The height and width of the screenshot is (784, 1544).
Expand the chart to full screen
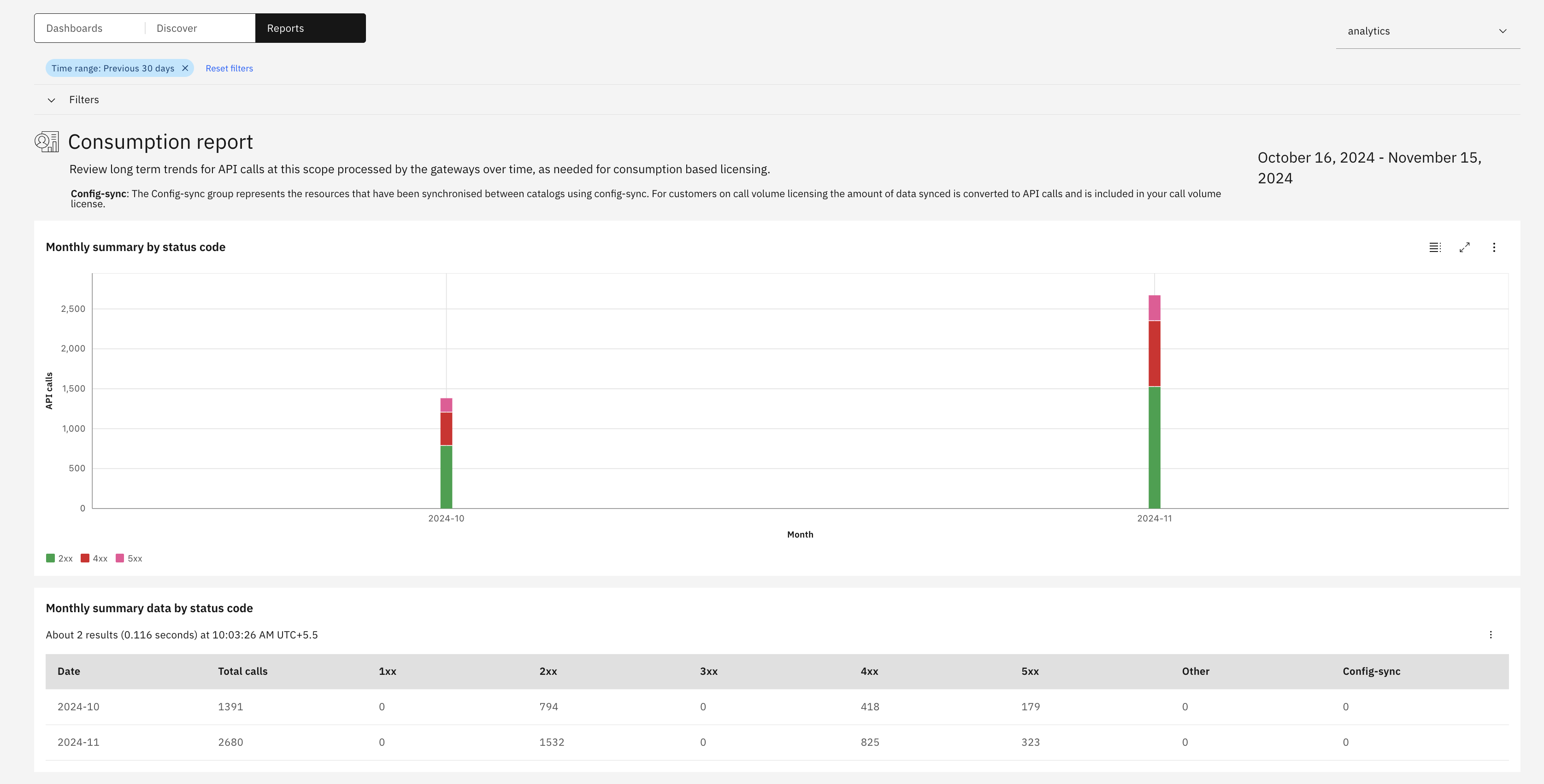pos(1464,247)
